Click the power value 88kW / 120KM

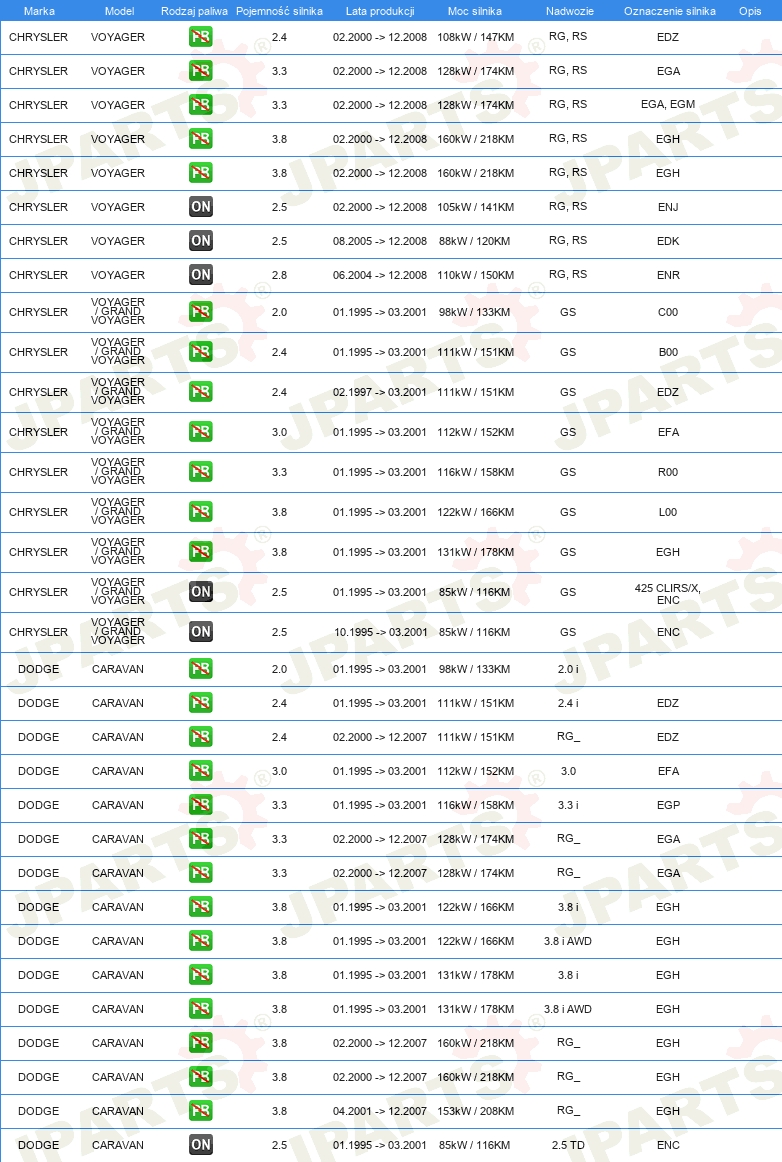click(474, 241)
